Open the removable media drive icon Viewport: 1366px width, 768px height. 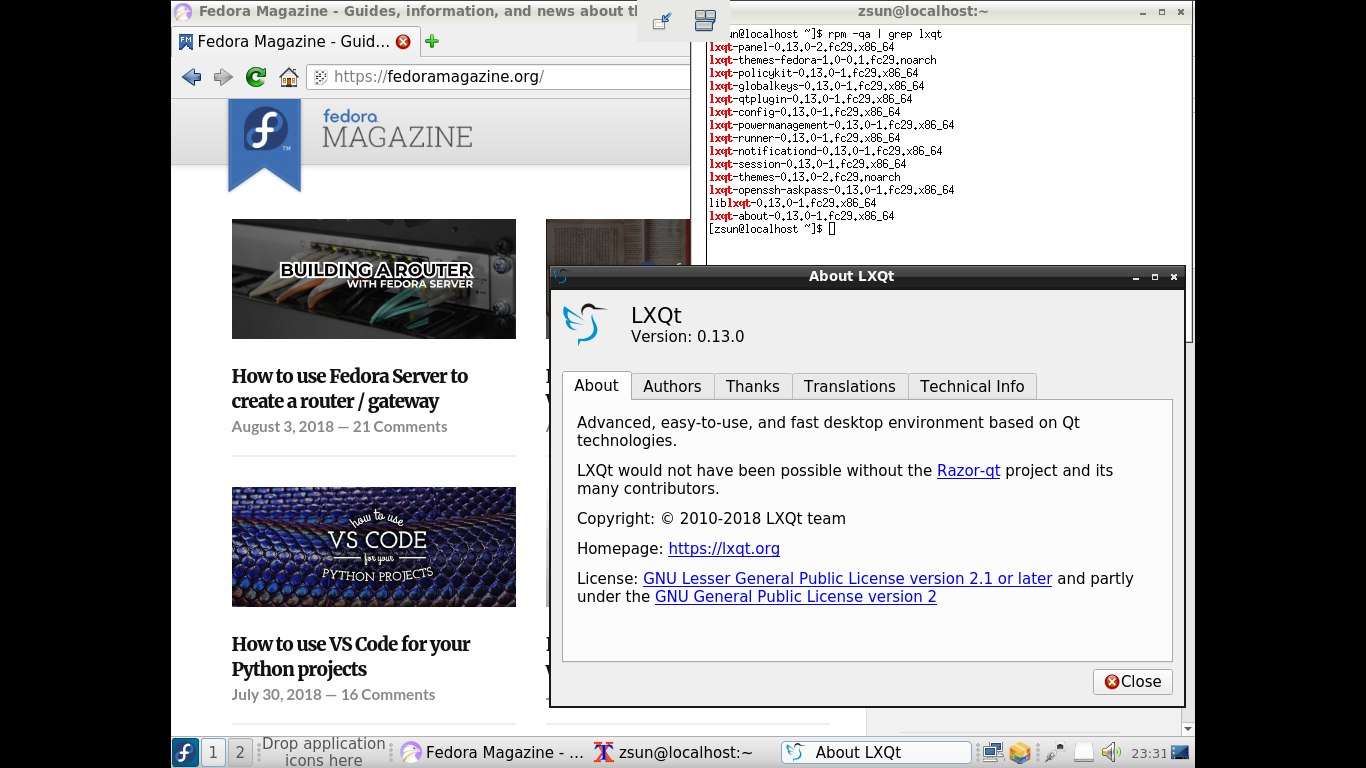1083,752
